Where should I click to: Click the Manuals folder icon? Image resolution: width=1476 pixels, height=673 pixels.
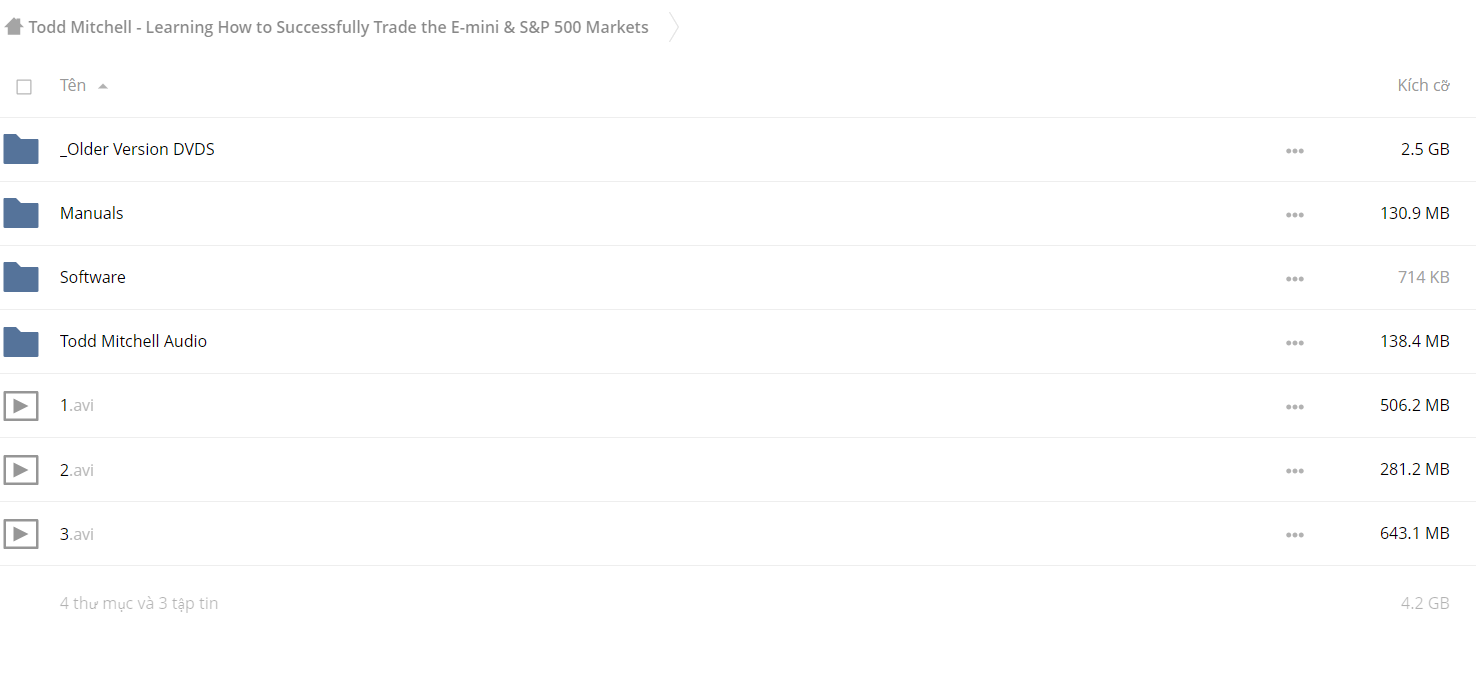21,213
